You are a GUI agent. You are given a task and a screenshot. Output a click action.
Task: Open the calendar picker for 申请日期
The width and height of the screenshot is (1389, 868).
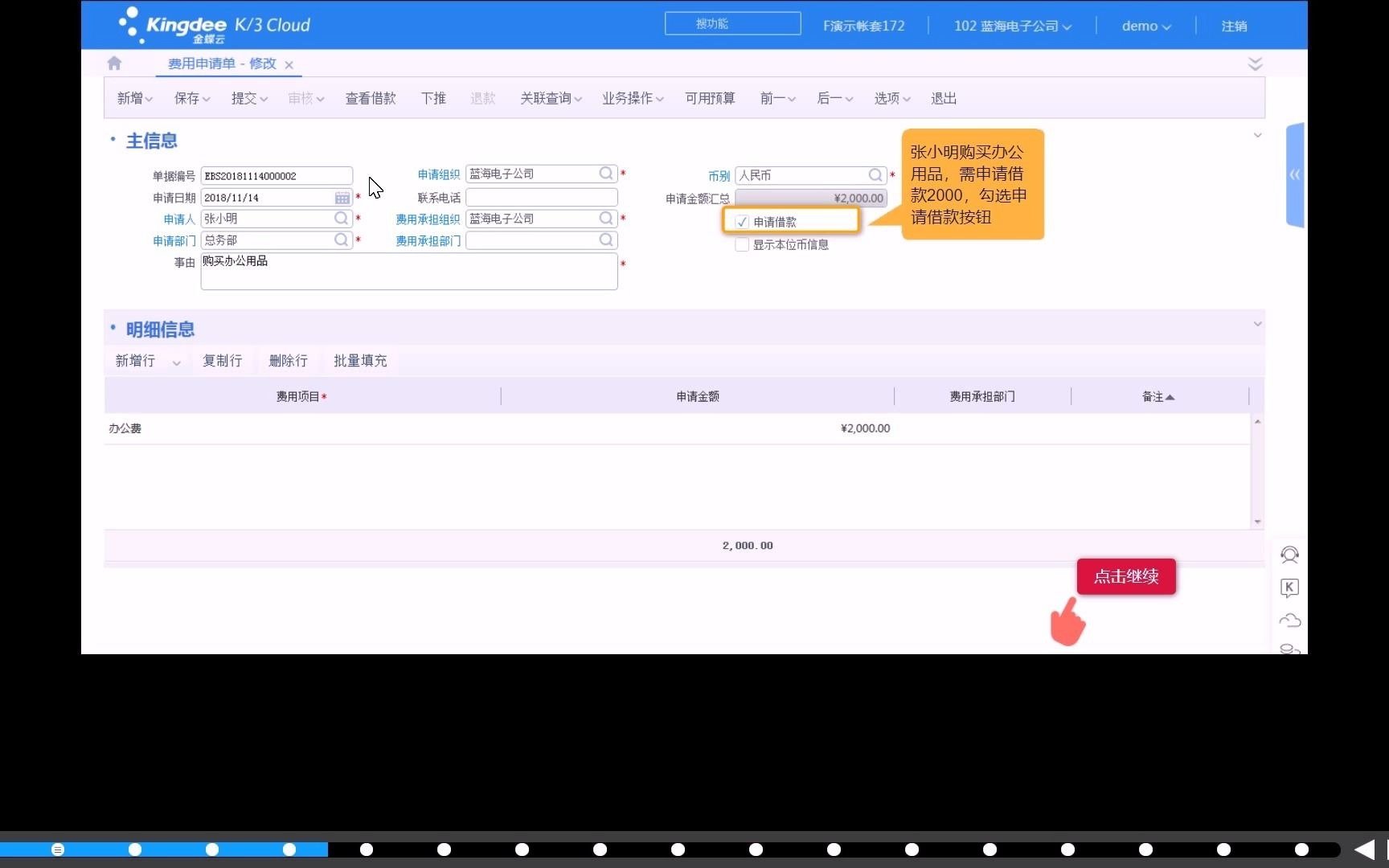coord(342,198)
